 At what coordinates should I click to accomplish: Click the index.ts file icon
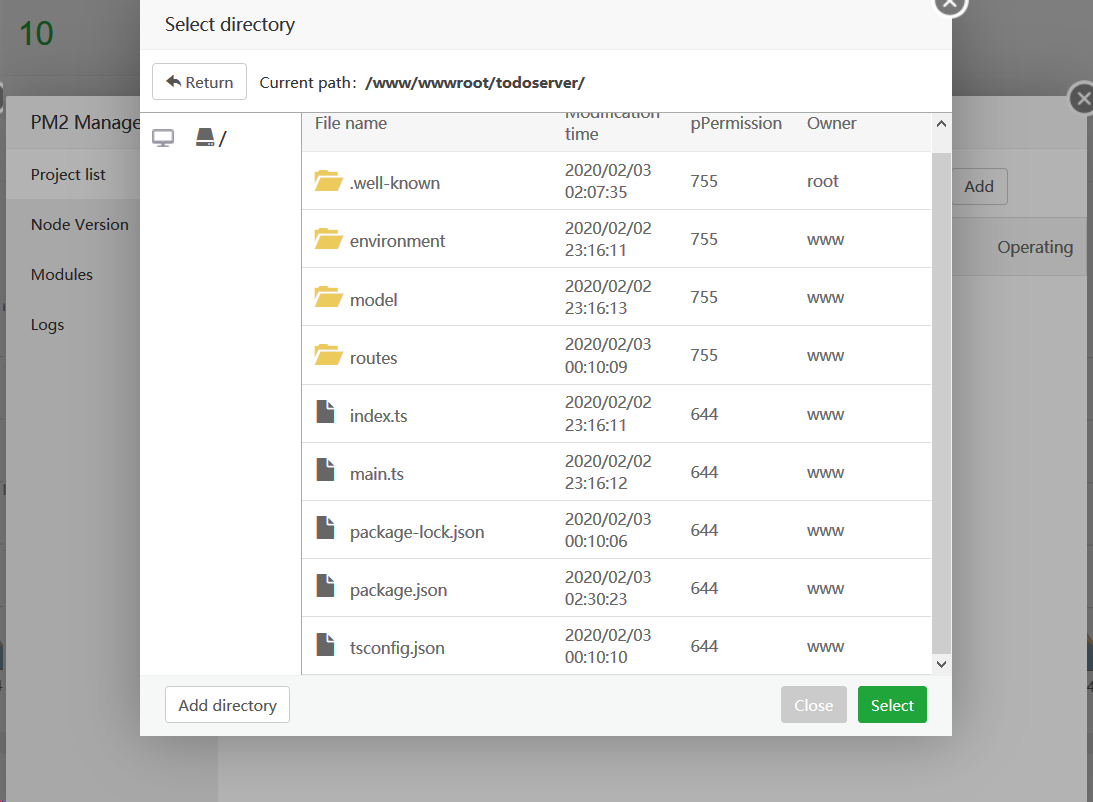[x=325, y=412]
